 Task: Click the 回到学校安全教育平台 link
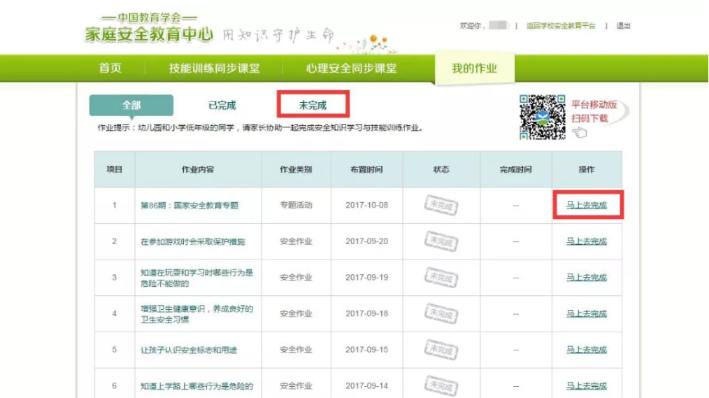(561, 26)
